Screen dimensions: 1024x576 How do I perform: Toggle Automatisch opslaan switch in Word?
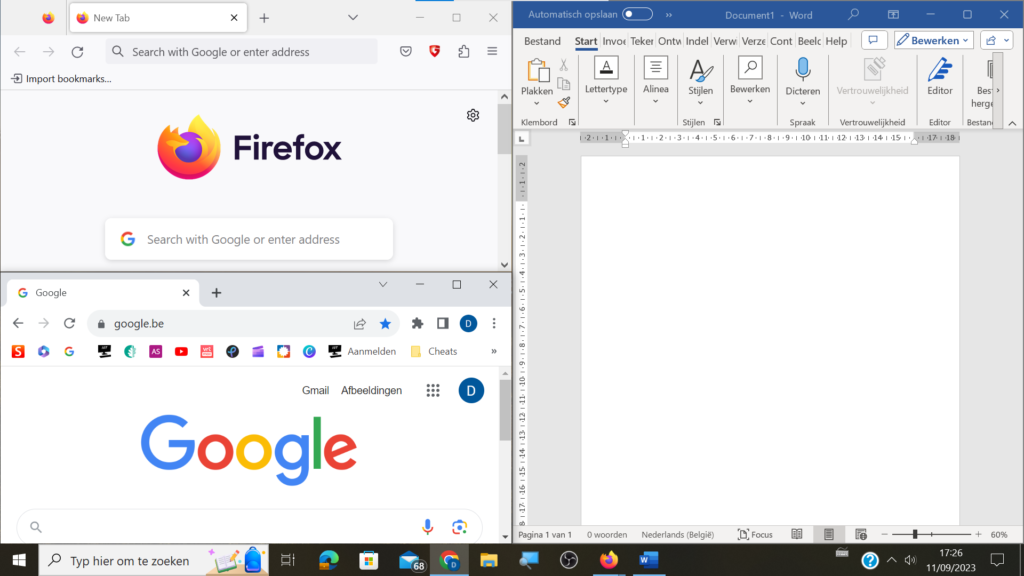point(637,14)
